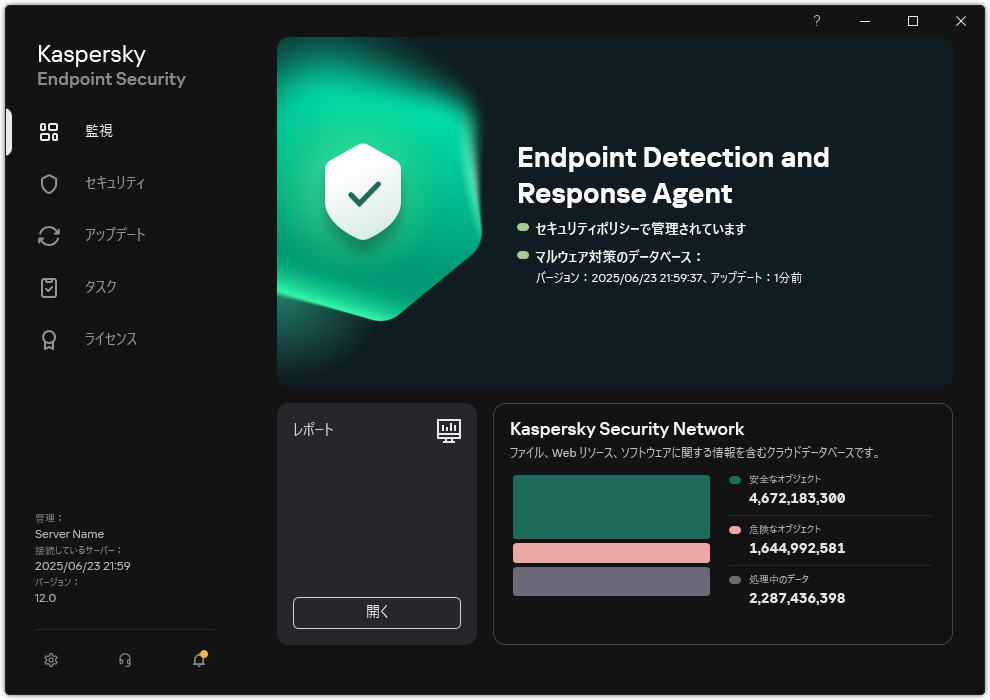Click the タスク clipboard icon
This screenshot has height=700, width=990.
49,287
